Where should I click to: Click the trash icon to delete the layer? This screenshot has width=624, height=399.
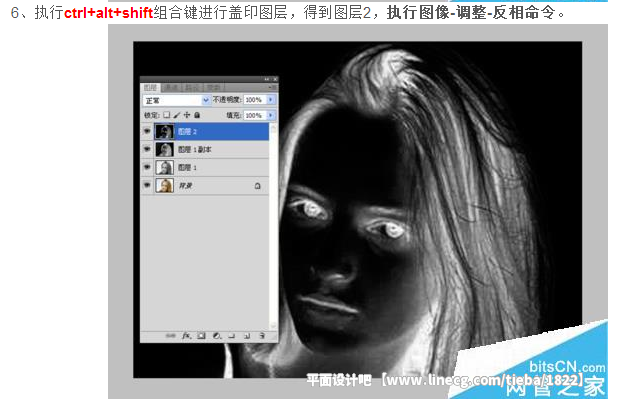[x=262, y=336]
